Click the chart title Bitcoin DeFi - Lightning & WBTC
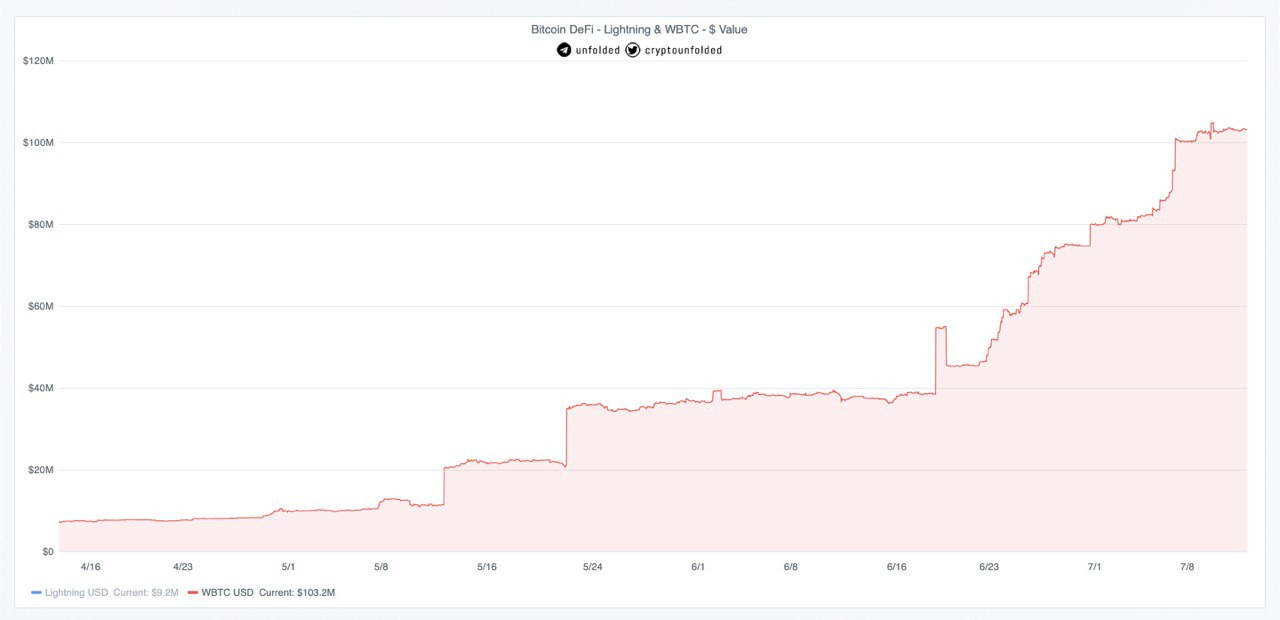 (640, 30)
